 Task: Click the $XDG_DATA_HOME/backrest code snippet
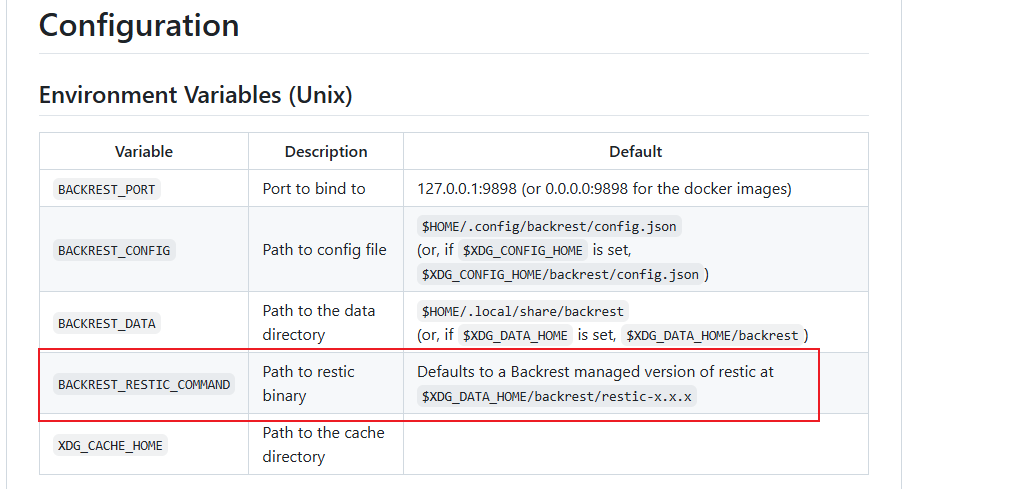[x=712, y=335]
